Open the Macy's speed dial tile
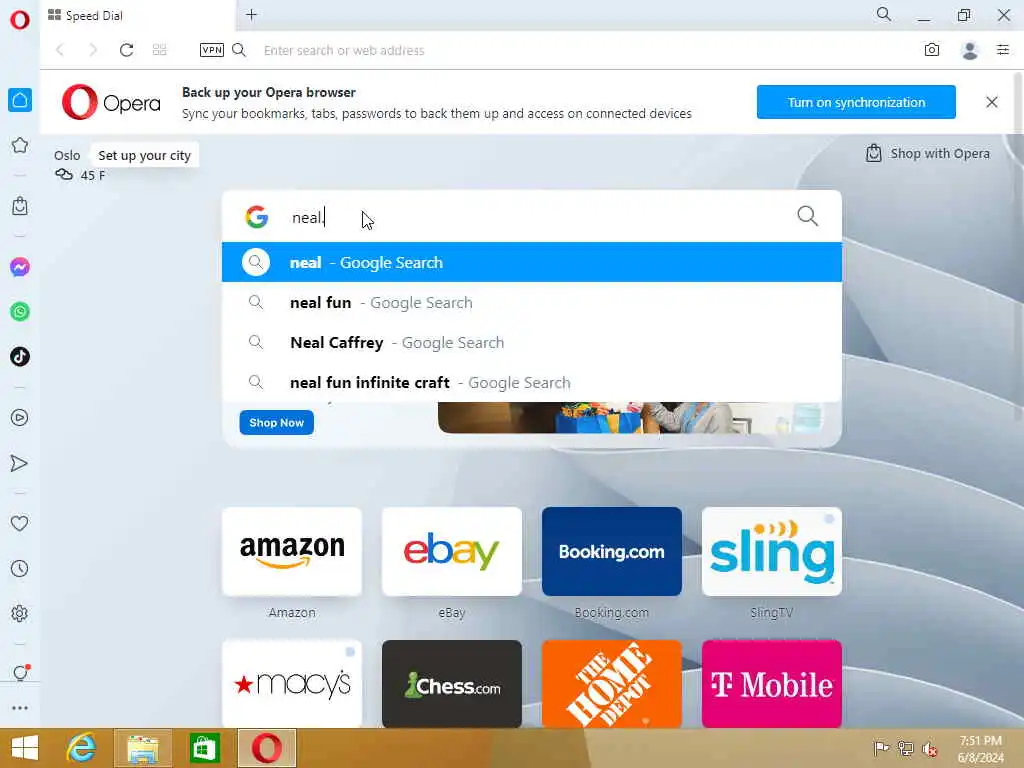The height and width of the screenshot is (768, 1024). [x=292, y=684]
